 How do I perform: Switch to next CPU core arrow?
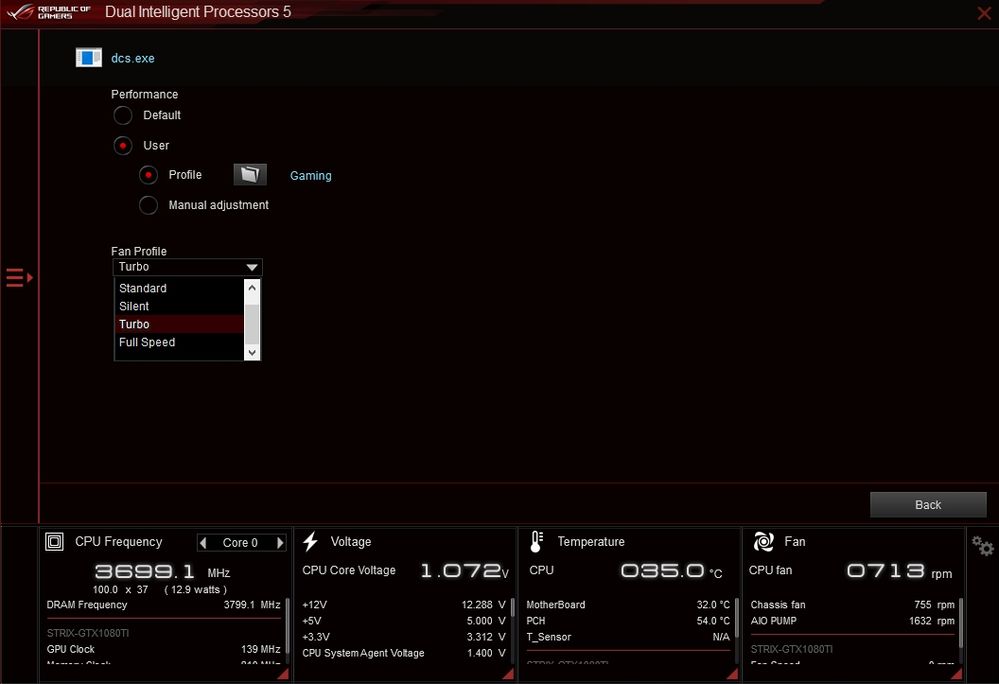point(280,543)
